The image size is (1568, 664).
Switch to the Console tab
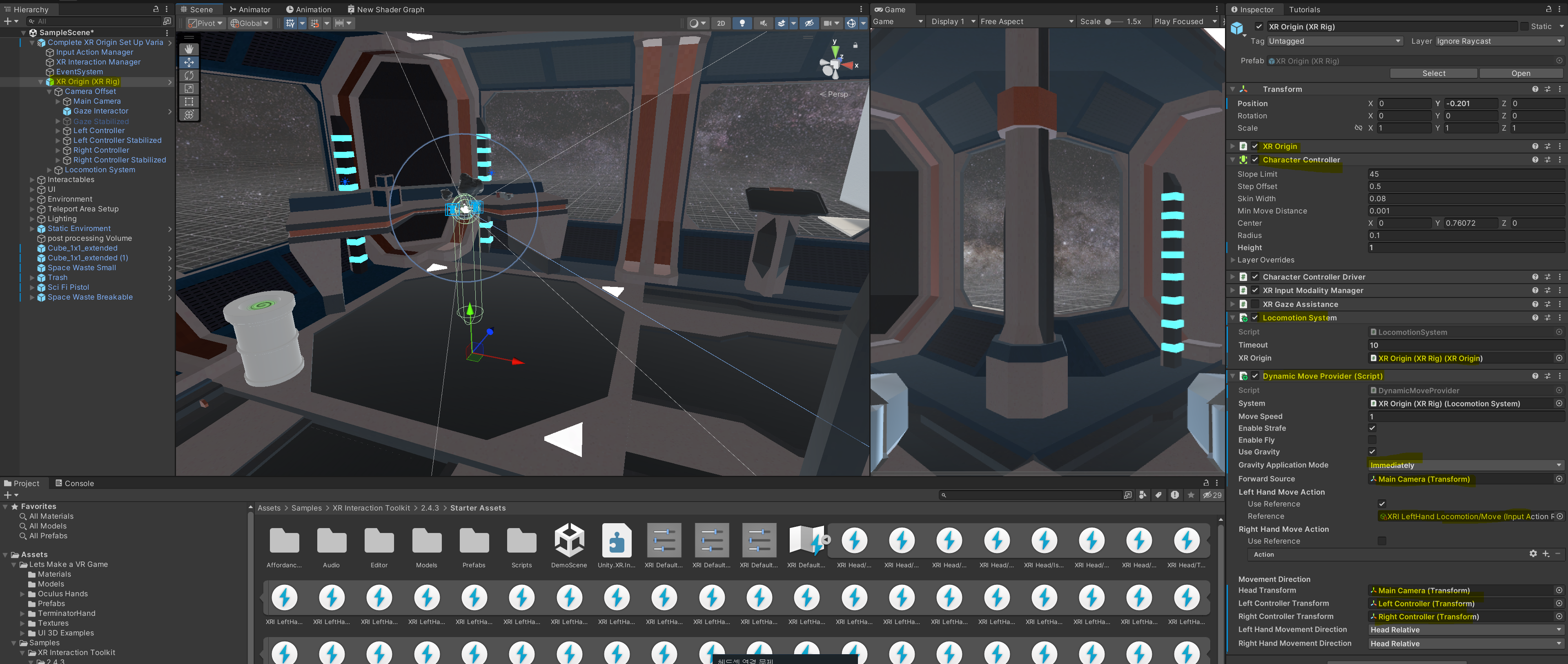(x=74, y=483)
